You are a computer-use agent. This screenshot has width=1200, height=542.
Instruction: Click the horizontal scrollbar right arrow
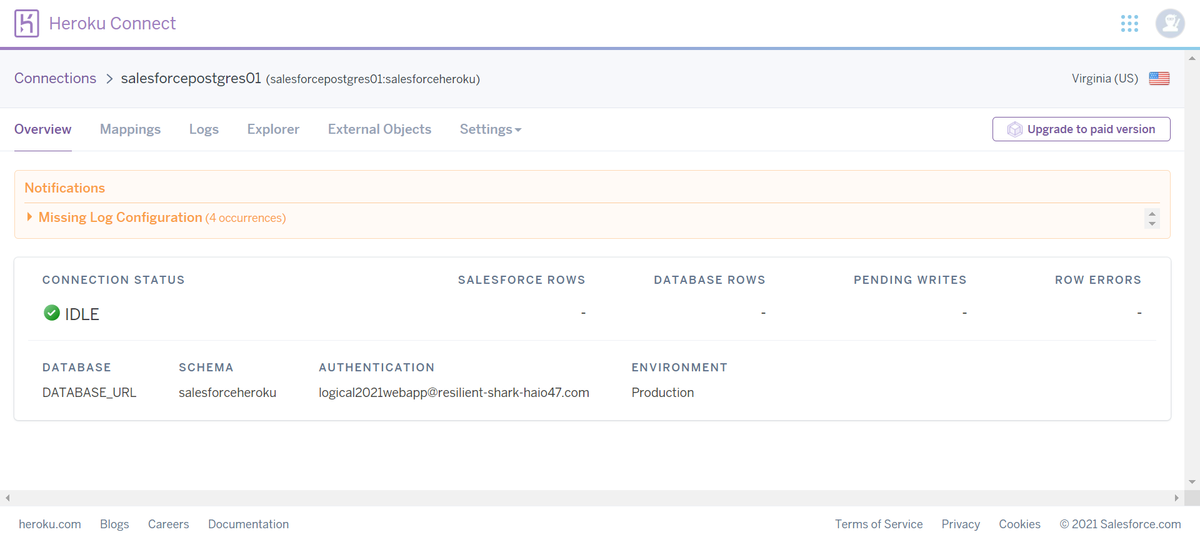(x=1177, y=498)
